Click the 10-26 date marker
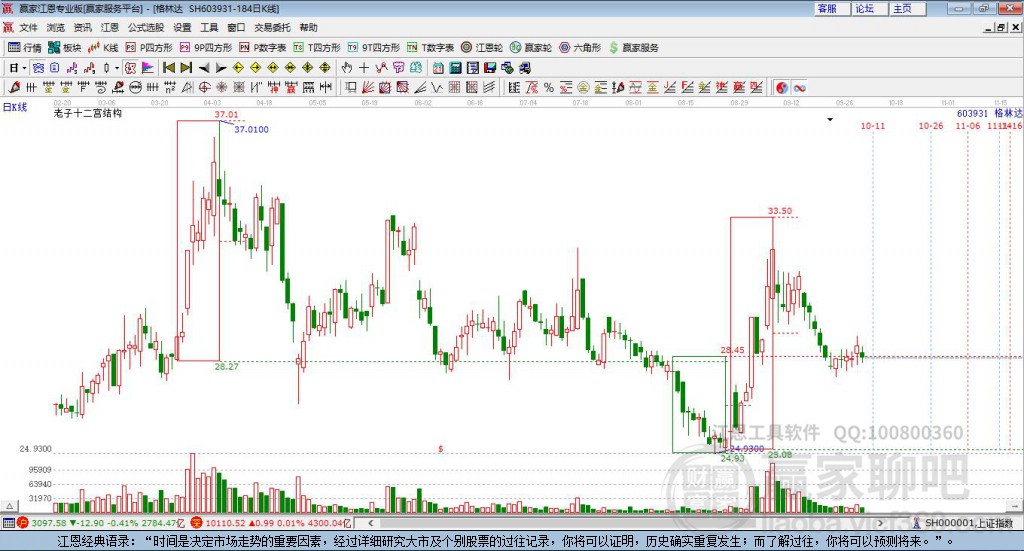Viewport: 1024px width, 551px height. point(931,125)
